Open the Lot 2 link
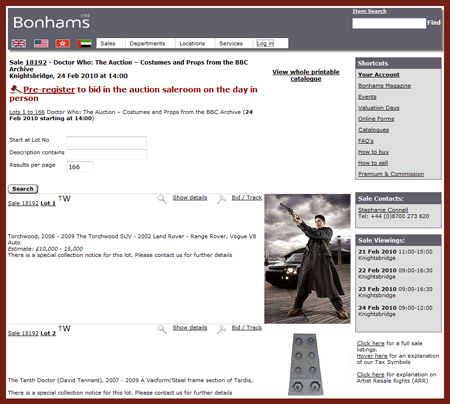The width and height of the screenshot is (450, 404). pyautogui.click(x=48, y=333)
